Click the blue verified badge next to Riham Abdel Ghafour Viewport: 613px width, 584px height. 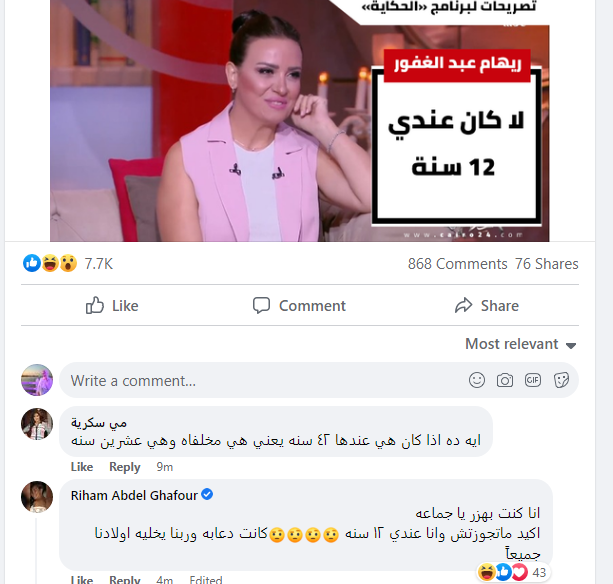click(x=207, y=494)
